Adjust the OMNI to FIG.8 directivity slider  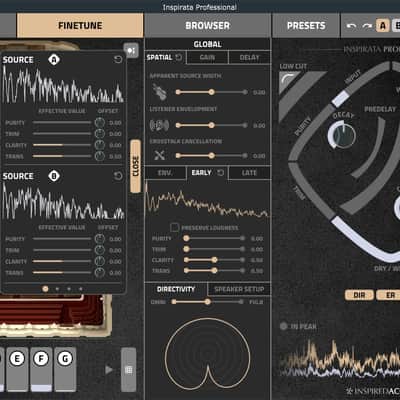207,302
